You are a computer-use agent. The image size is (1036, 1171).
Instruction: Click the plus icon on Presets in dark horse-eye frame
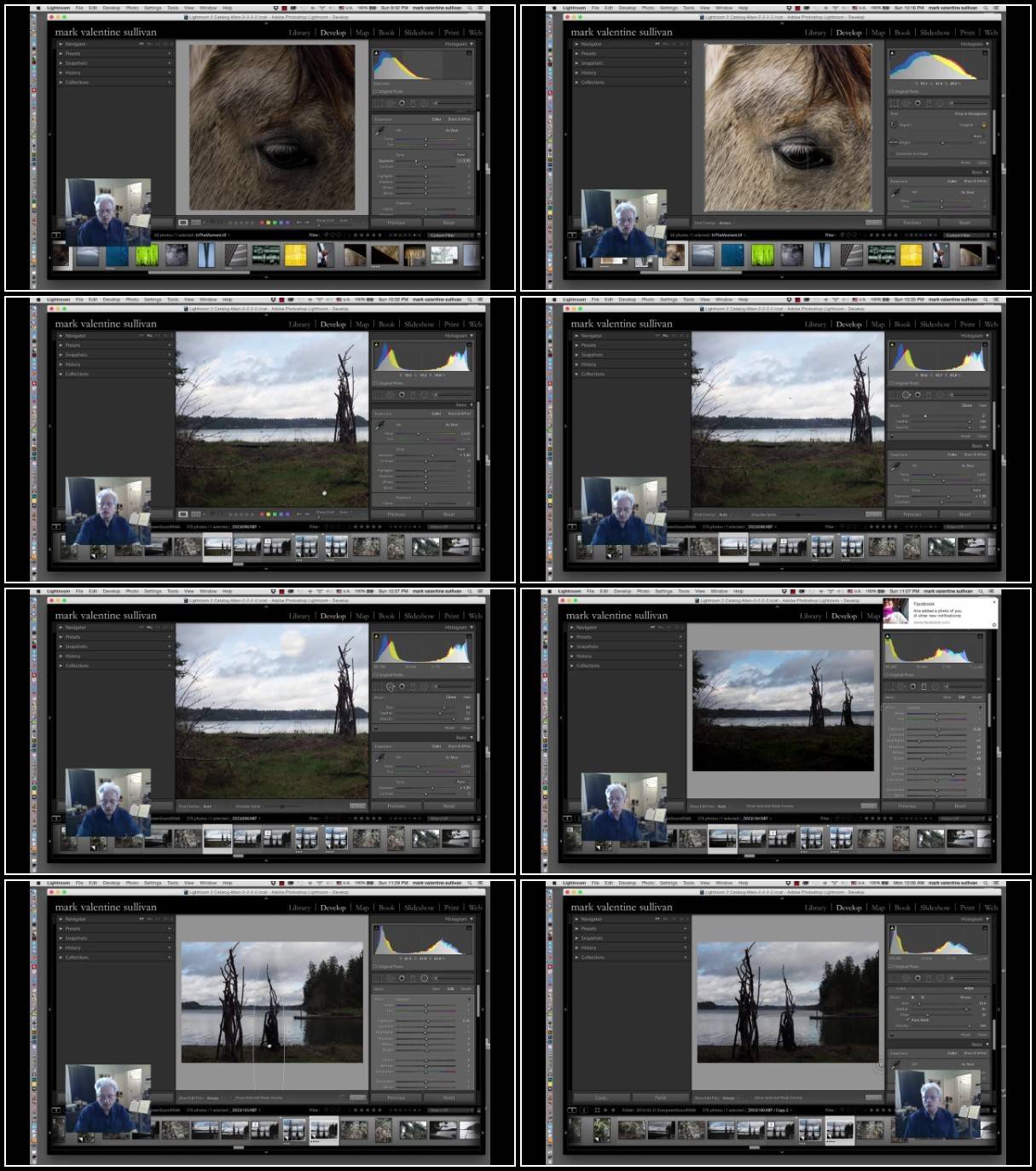tap(169, 54)
